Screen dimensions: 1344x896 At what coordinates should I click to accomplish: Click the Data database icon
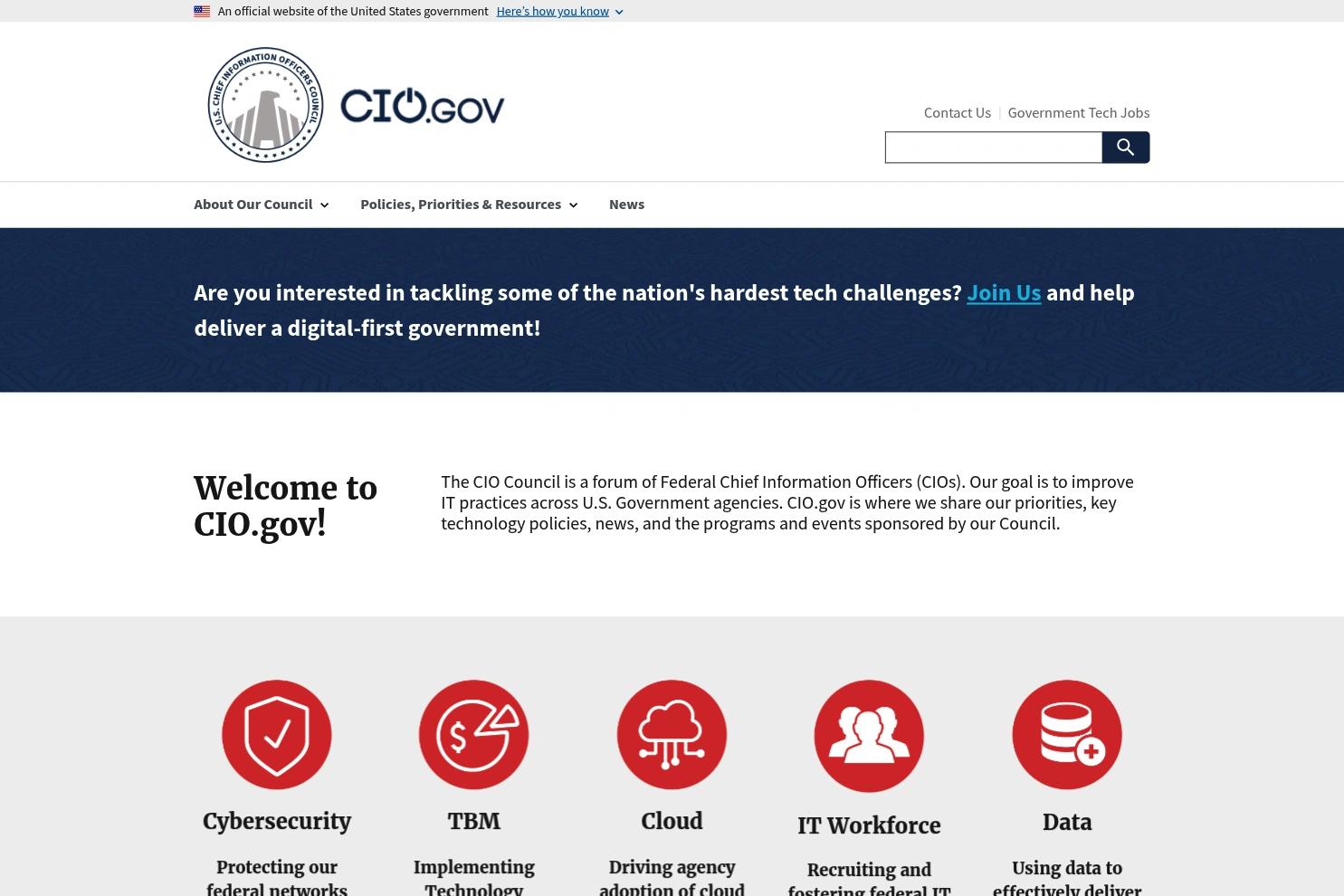(x=1066, y=734)
